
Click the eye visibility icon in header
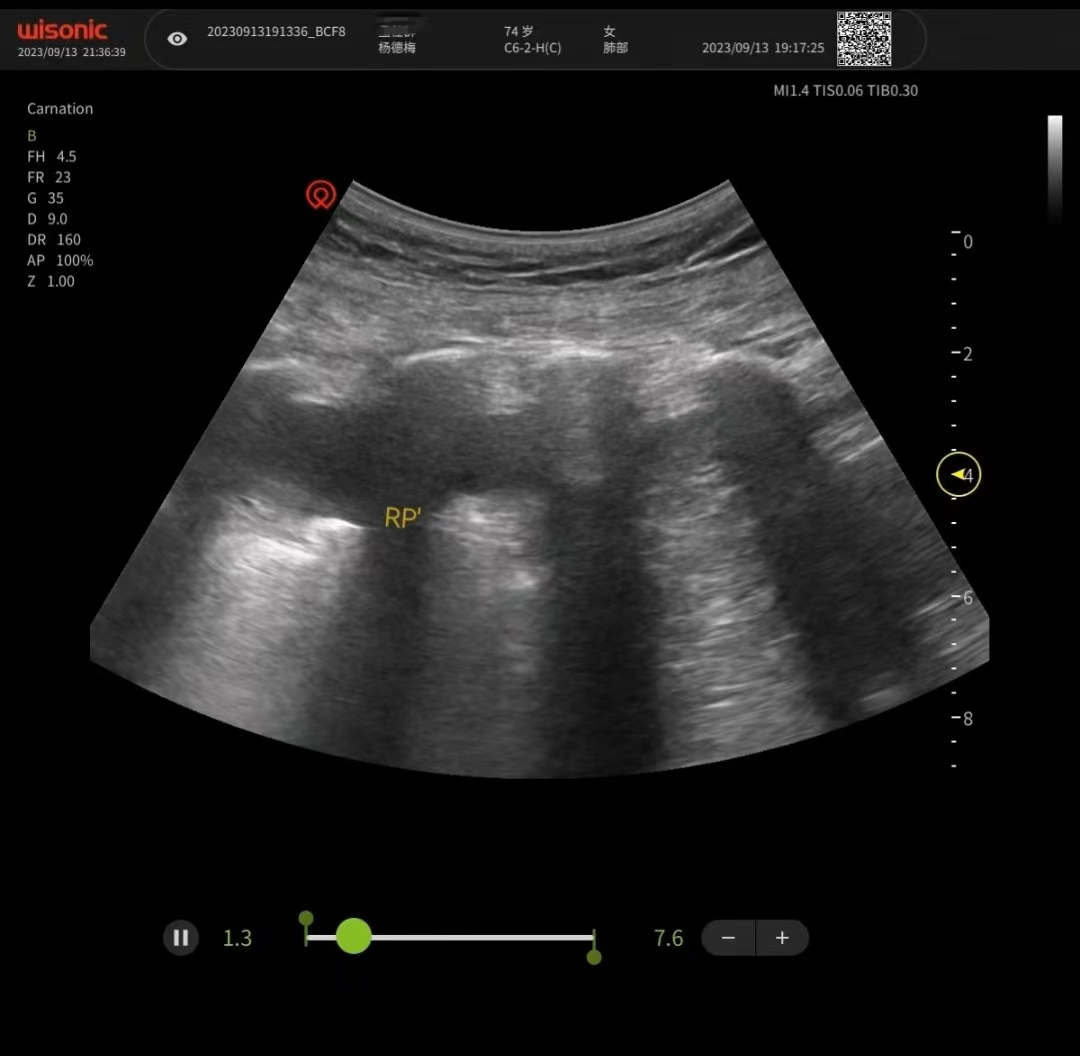[177, 39]
